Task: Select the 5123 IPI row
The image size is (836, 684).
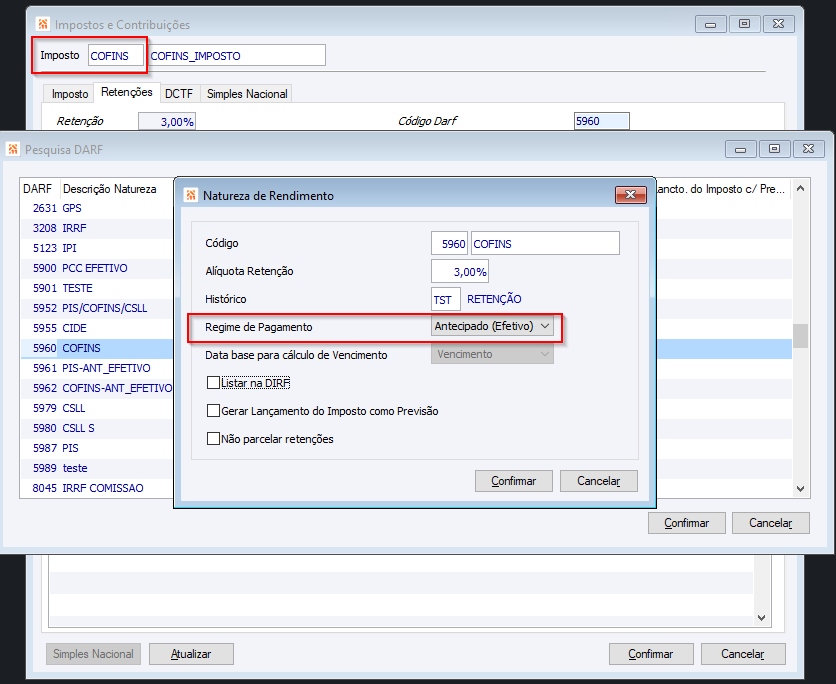Action: coord(97,248)
